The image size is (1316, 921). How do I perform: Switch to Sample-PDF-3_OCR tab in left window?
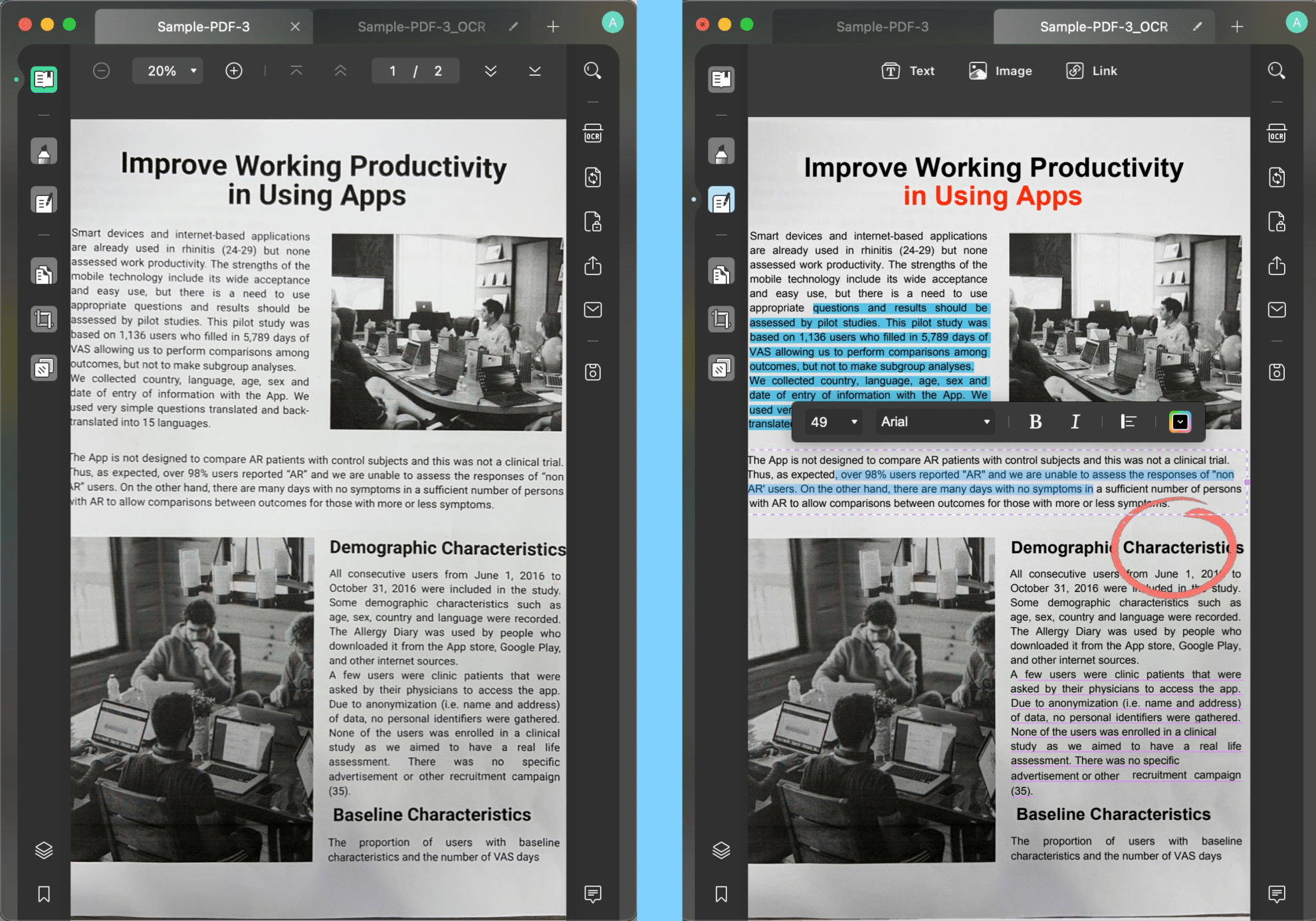pos(421,27)
